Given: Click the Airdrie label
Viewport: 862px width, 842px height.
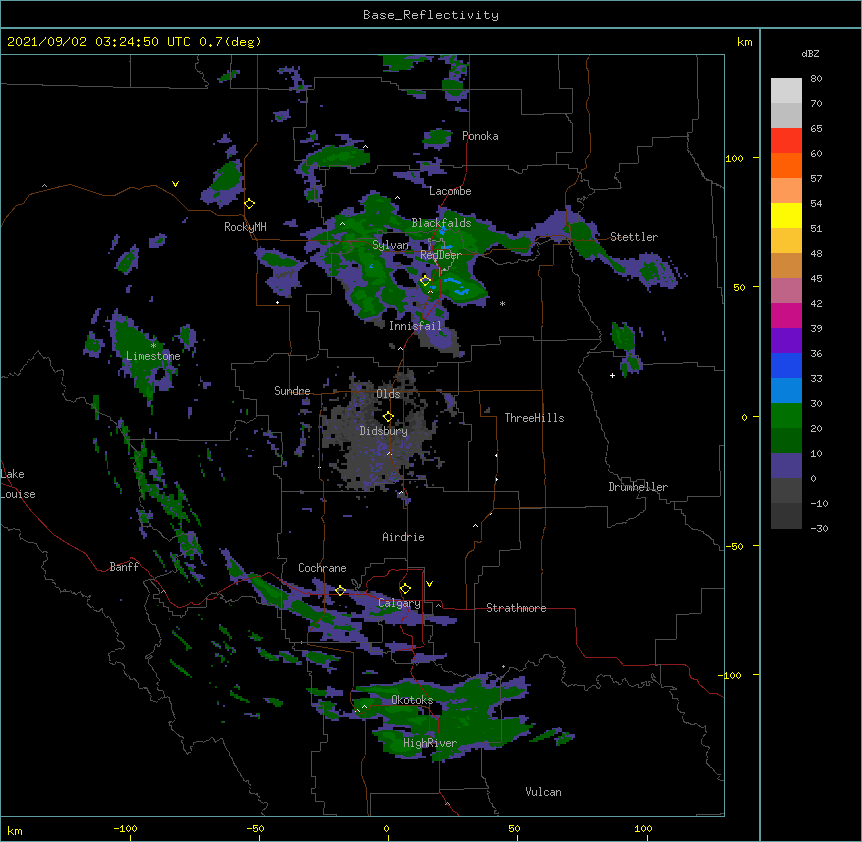Looking at the screenshot, I should [x=403, y=537].
